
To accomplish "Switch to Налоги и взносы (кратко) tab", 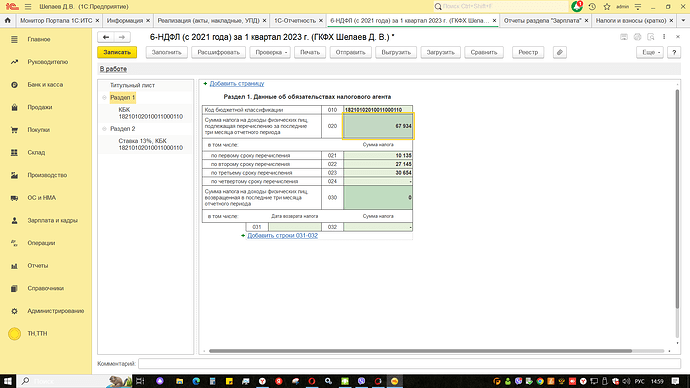I will click(x=630, y=21).
